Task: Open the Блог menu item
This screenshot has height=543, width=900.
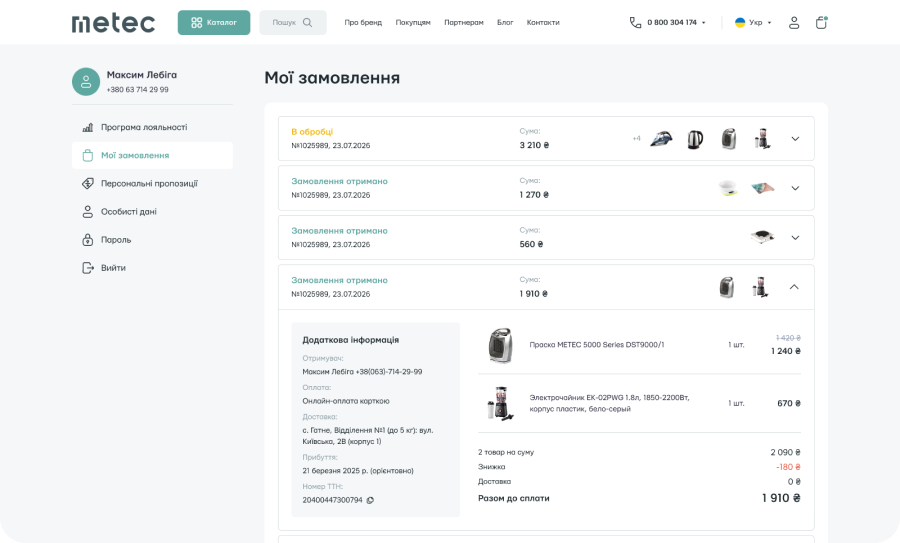Action: click(x=505, y=22)
